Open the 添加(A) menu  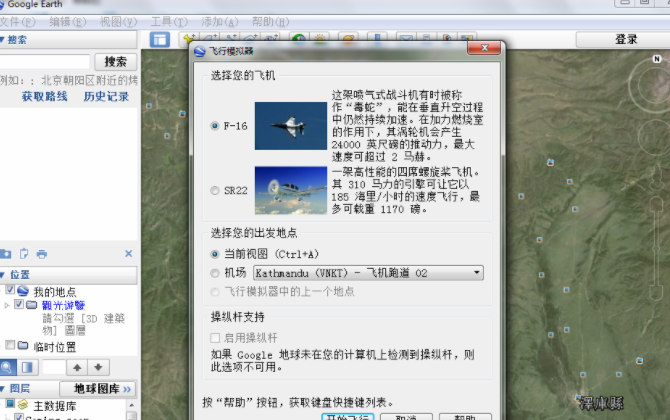click(220, 21)
